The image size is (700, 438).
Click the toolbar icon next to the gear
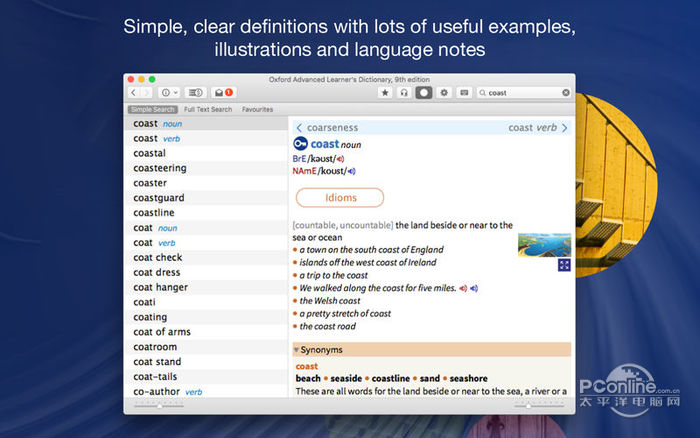tap(464, 92)
